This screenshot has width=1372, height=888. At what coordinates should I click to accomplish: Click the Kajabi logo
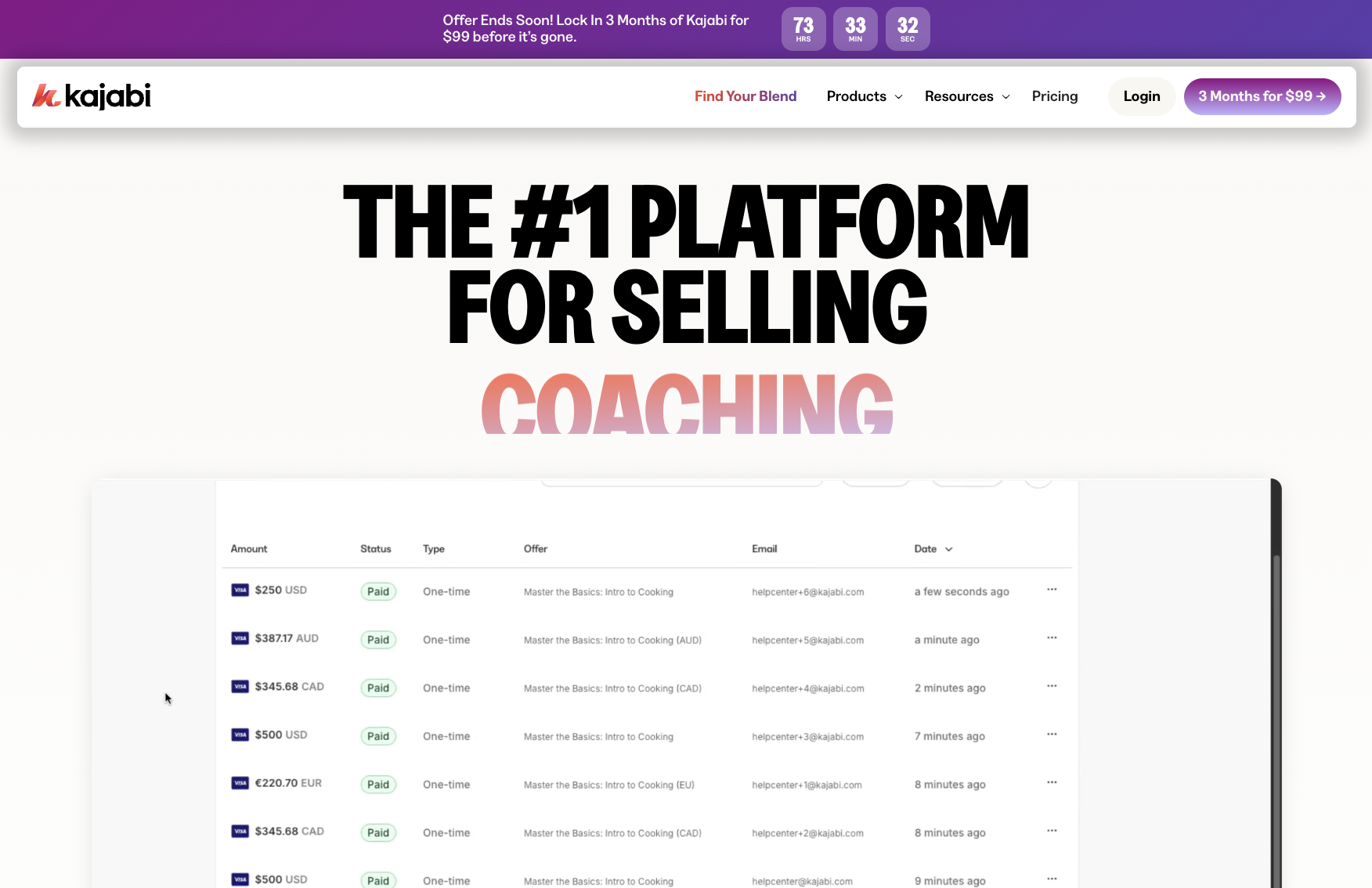(x=92, y=96)
